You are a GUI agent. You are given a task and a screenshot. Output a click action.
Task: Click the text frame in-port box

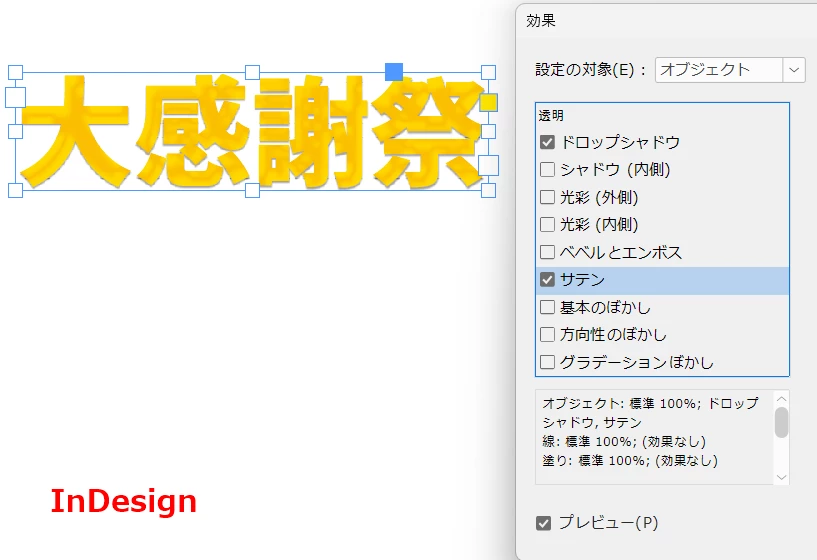coord(15,97)
